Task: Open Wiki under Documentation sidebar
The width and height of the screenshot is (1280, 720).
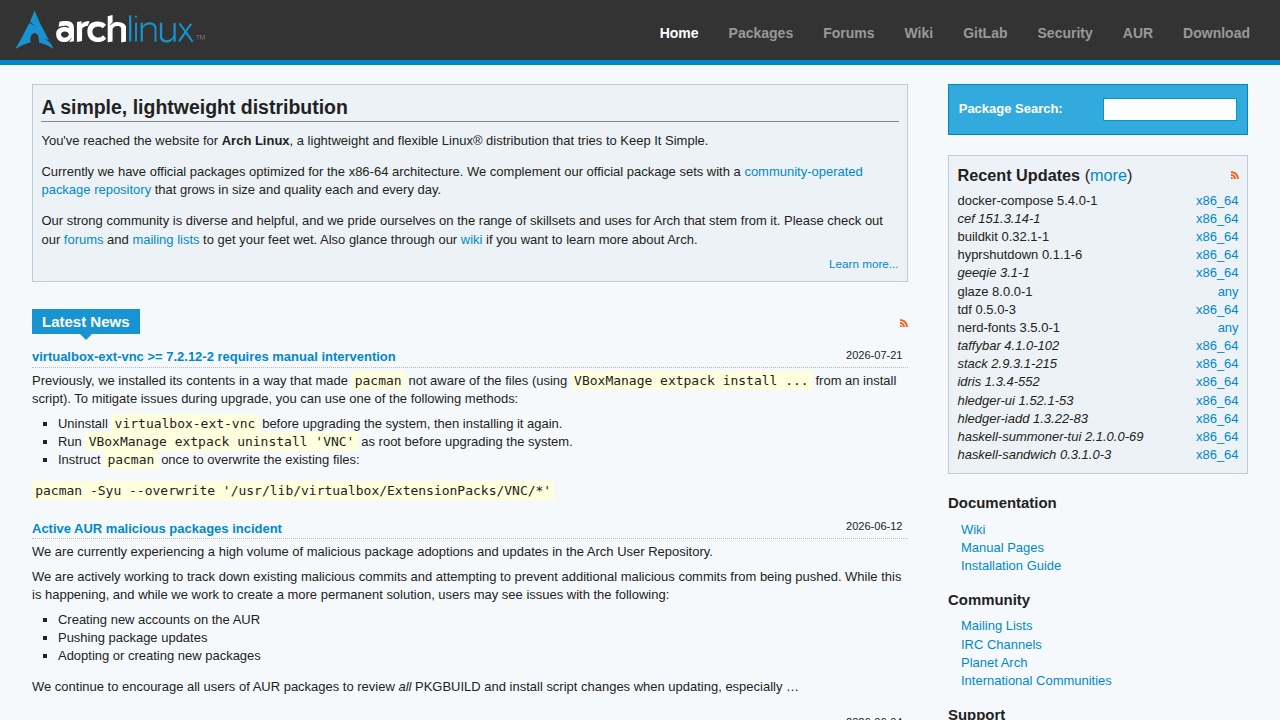Action: tap(973, 530)
